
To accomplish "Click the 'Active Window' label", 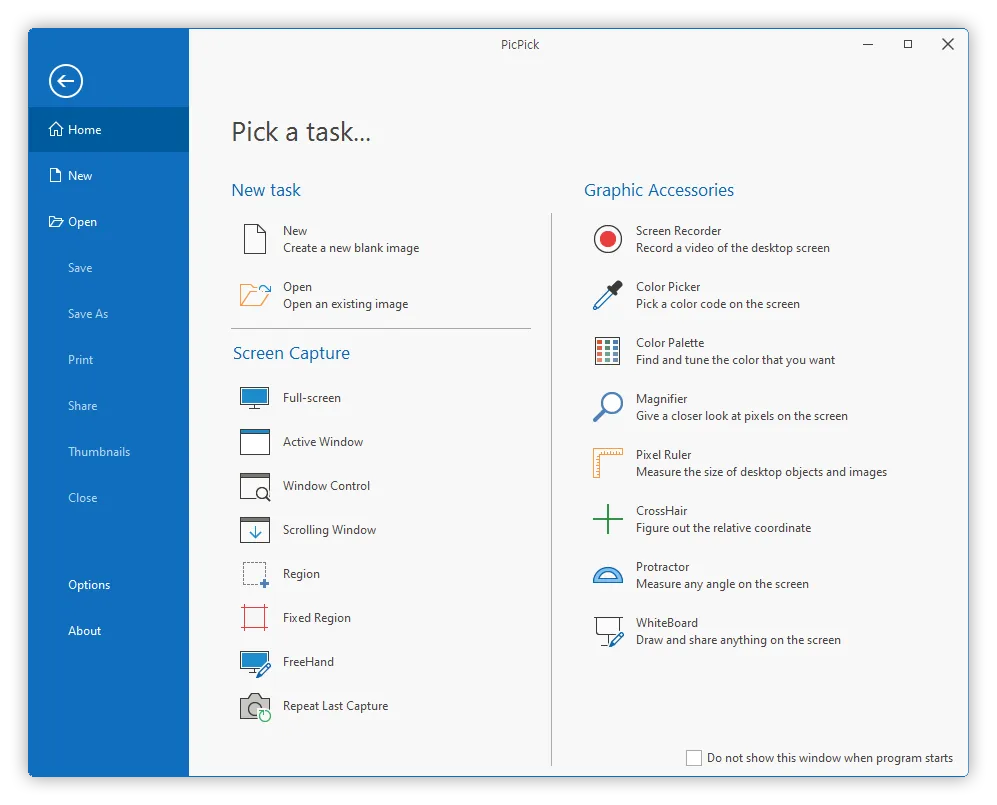I will pos(323,442).
